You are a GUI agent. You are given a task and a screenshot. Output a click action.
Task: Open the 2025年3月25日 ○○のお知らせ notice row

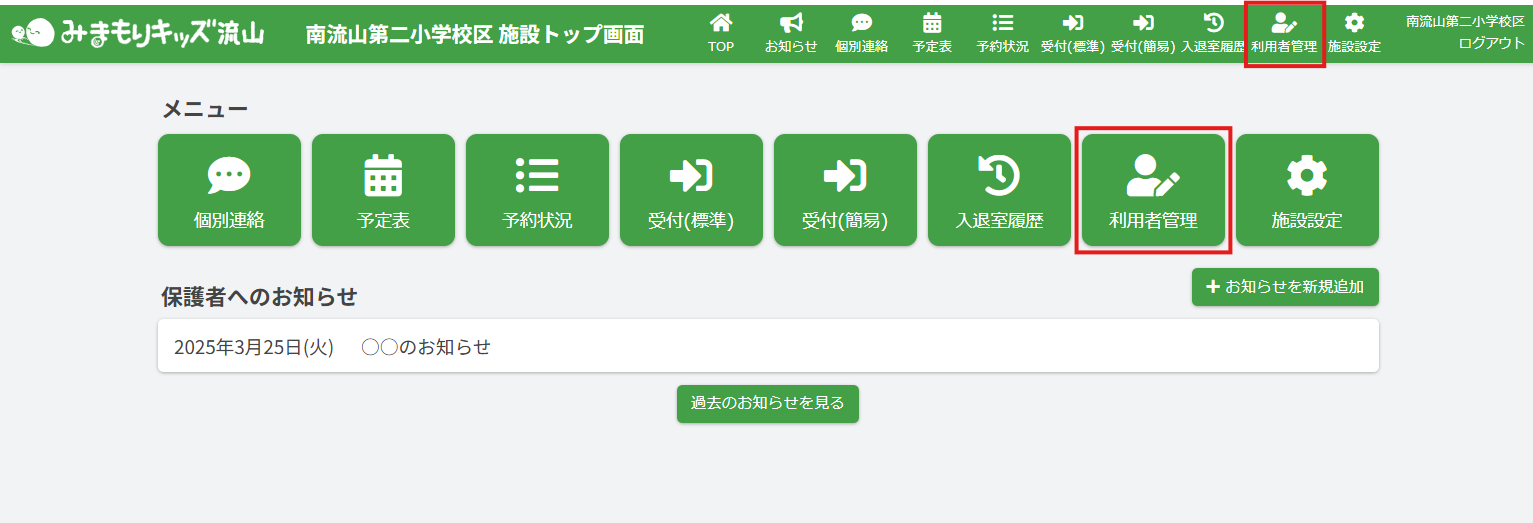767,347
